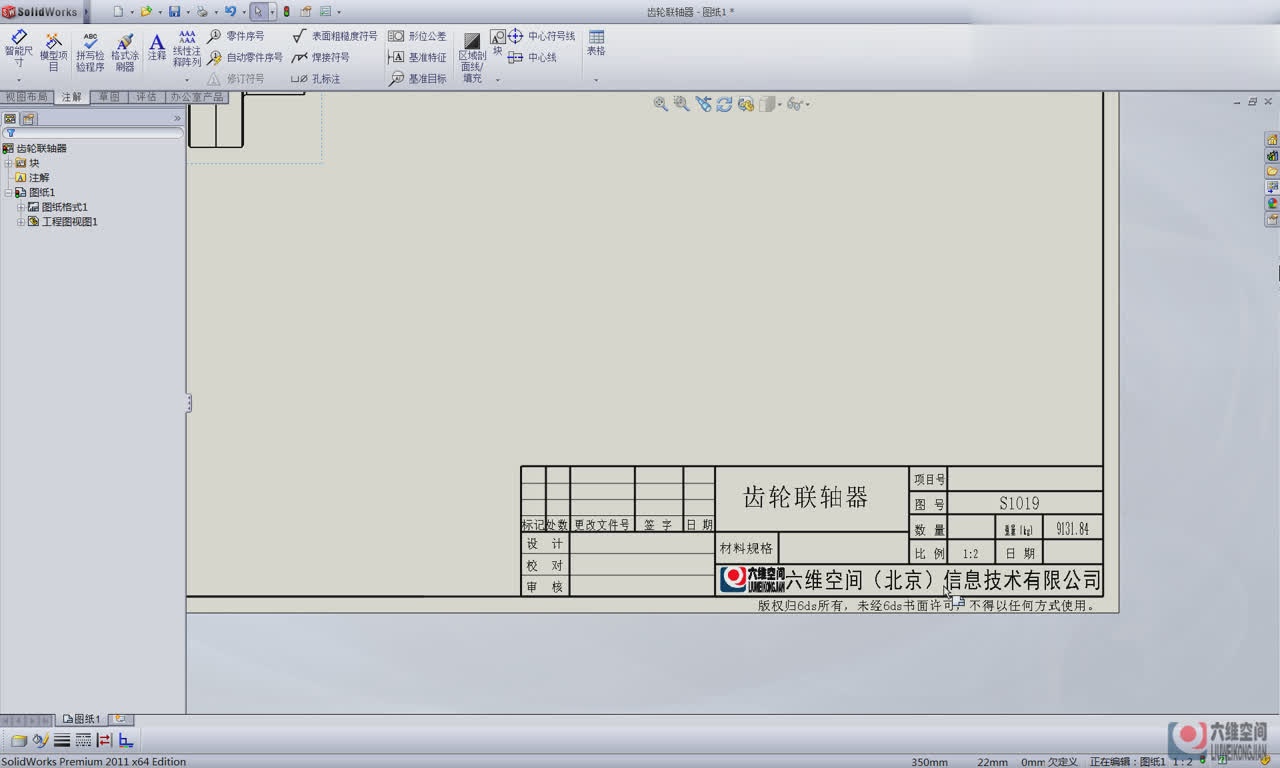Click the Undo icon
This screenshot has height=768, width=1280.
click(x=230, y=11)
